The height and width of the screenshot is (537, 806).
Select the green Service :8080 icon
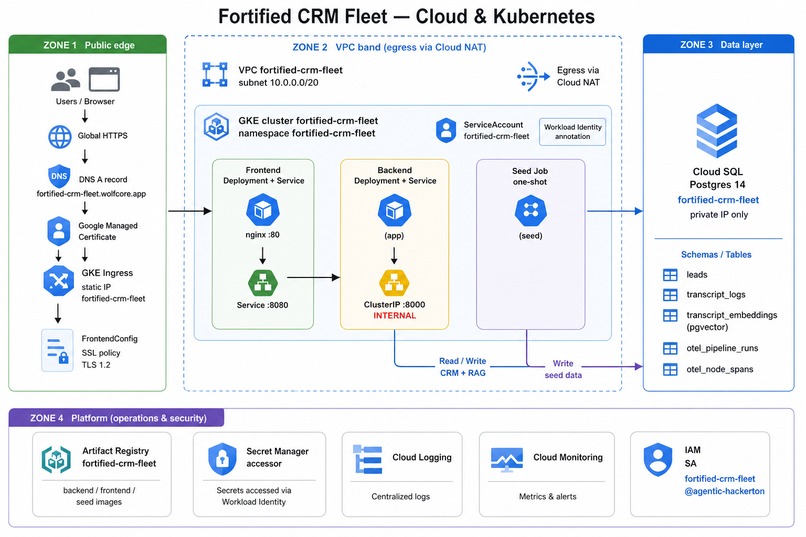pyautogui.click(x=263, y=283)
